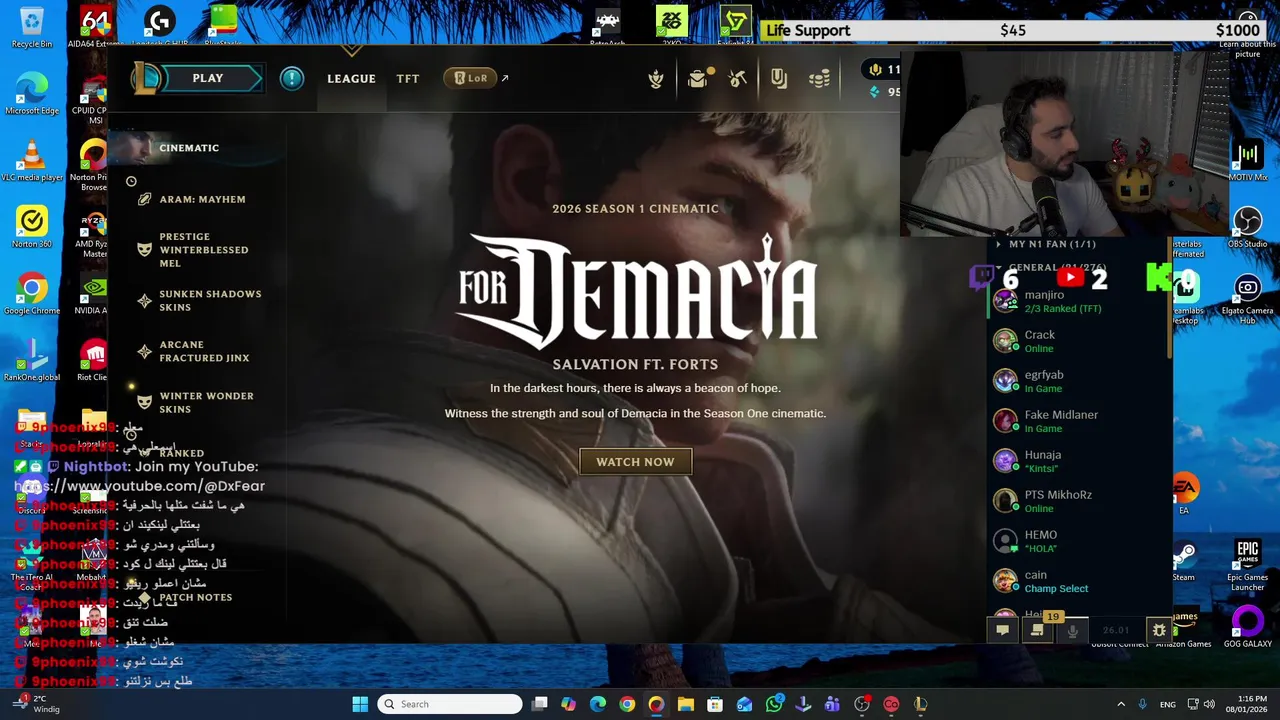Select friend egrfyab in friends list

(x=1078, y=381)
